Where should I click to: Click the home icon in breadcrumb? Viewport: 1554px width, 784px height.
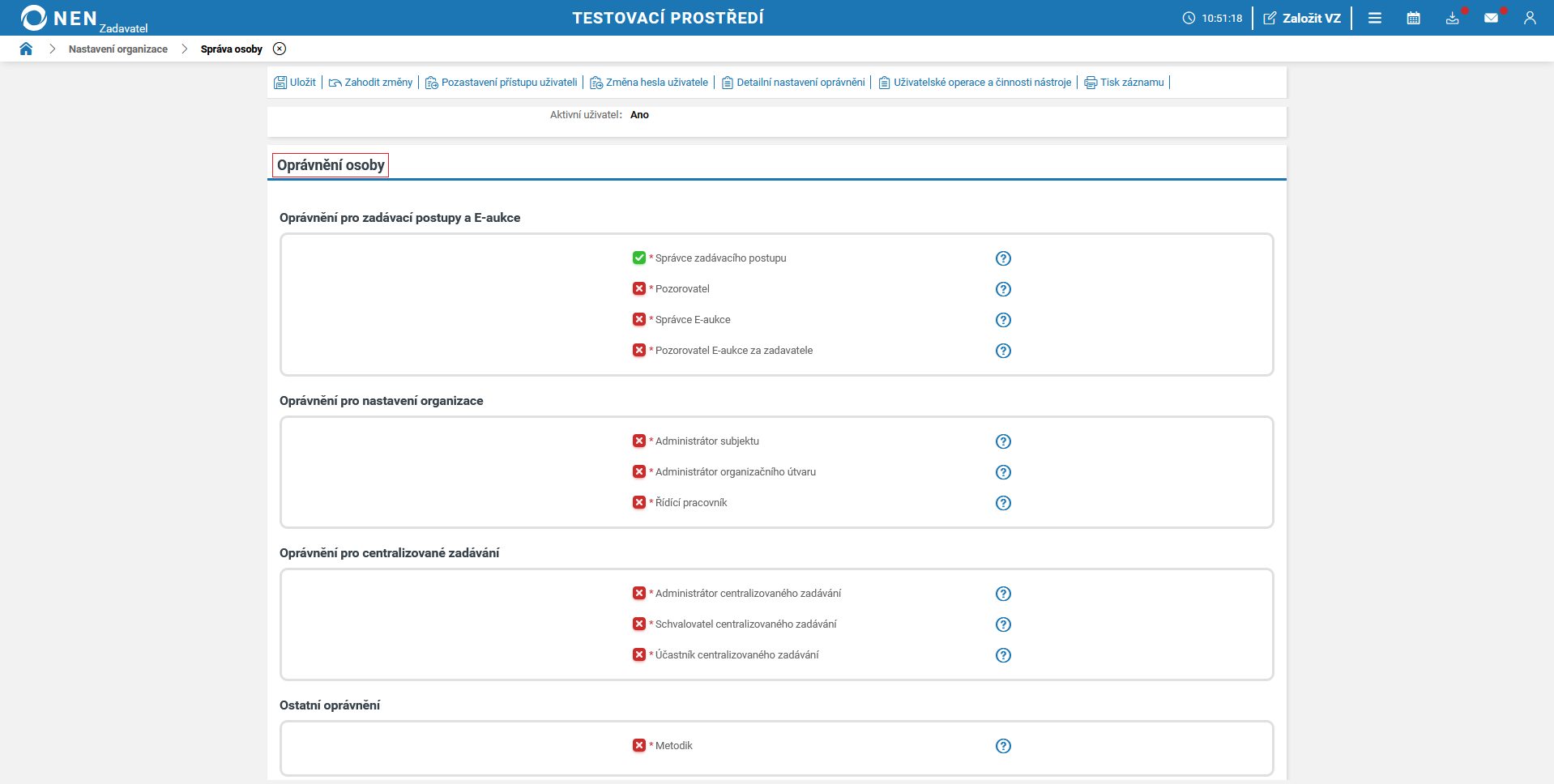(26, 49)
